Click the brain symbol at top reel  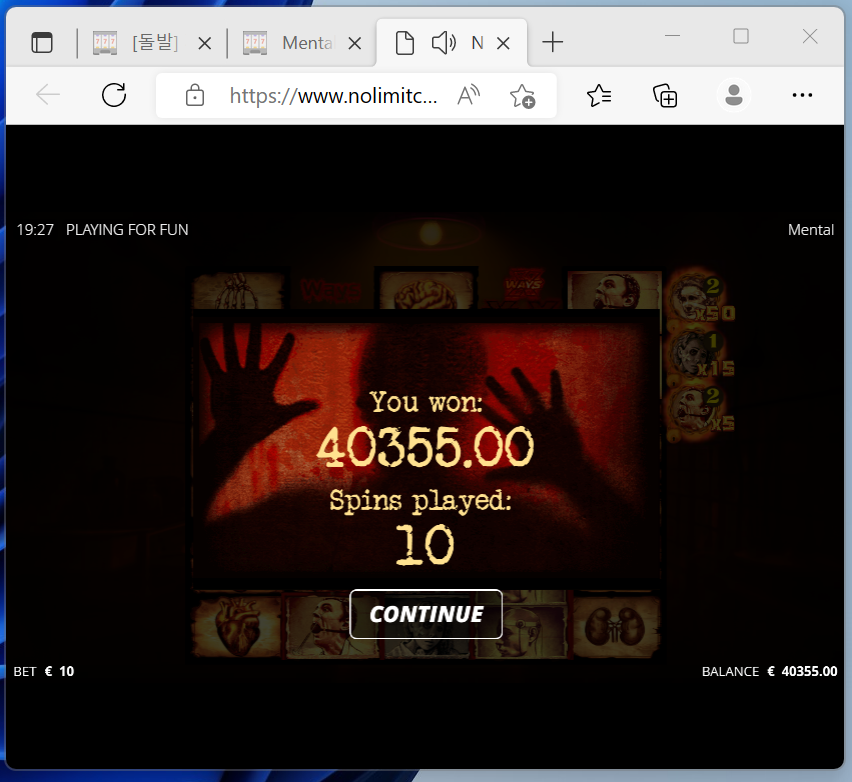[x=426, y=290]
